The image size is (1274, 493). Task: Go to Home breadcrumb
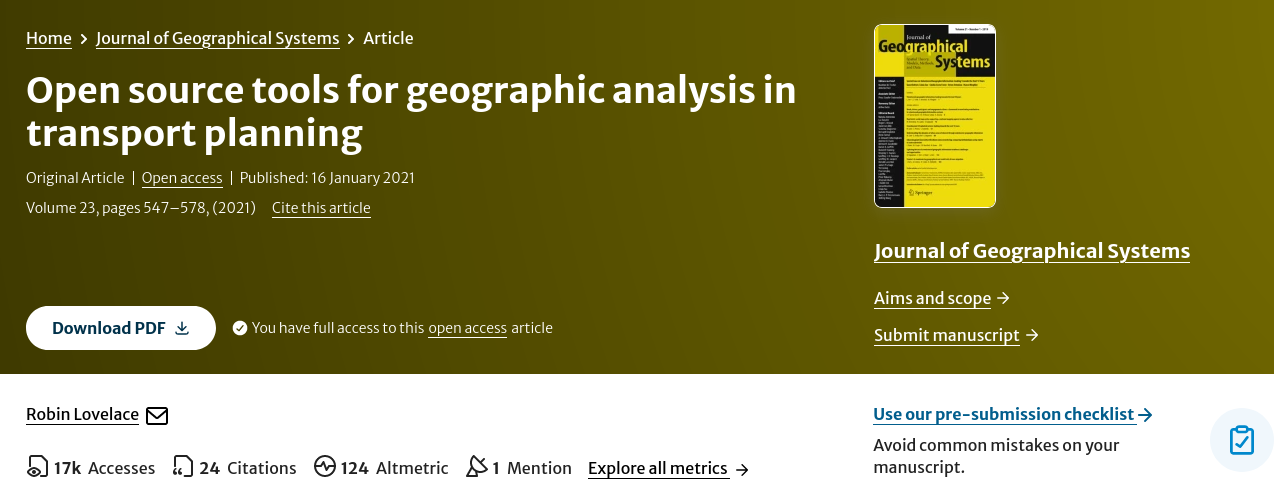49,38
